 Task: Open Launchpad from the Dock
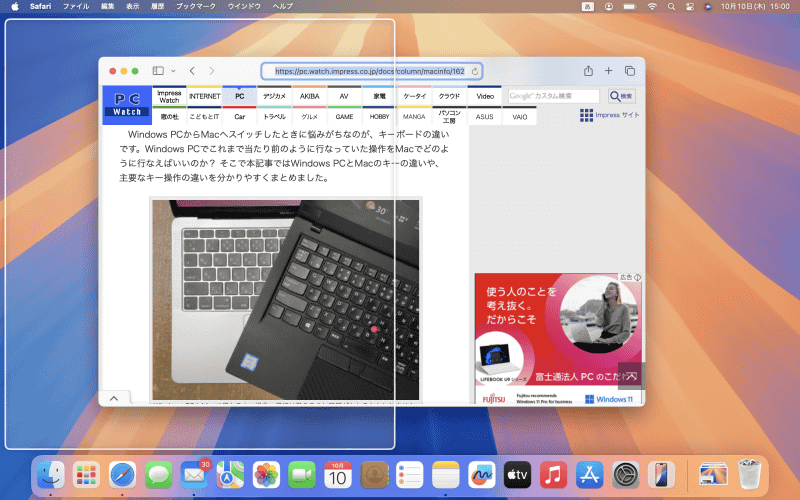86,476
